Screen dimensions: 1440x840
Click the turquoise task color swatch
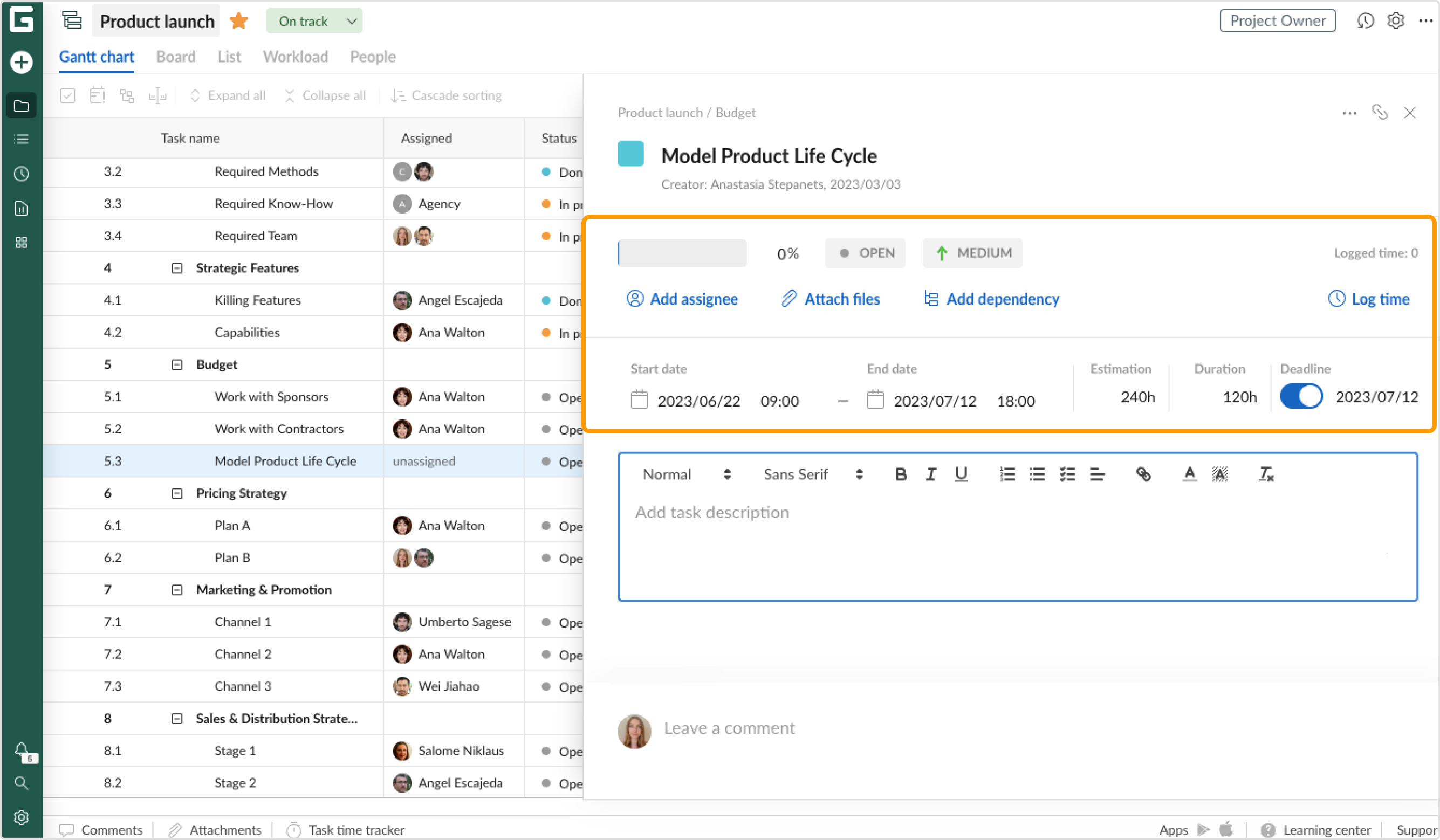[x=631, y=154]
